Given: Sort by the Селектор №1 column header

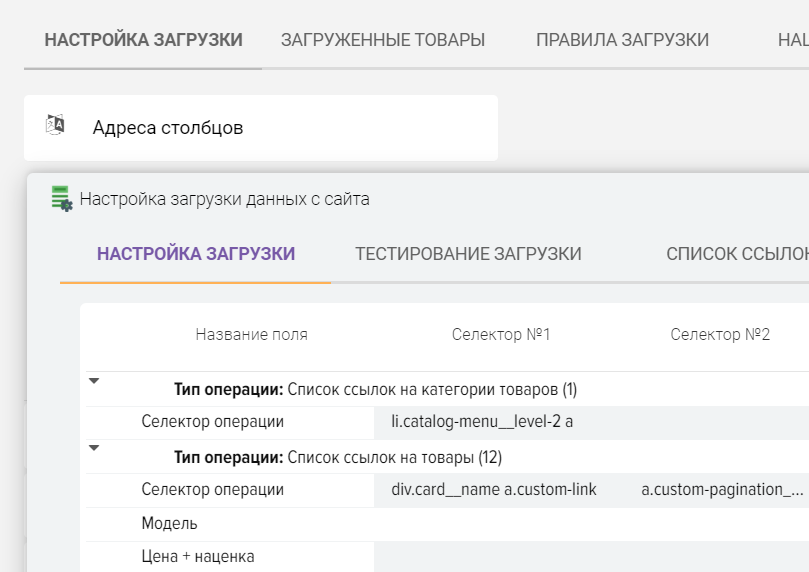Looking at the screenshot, I should [501, 334].
